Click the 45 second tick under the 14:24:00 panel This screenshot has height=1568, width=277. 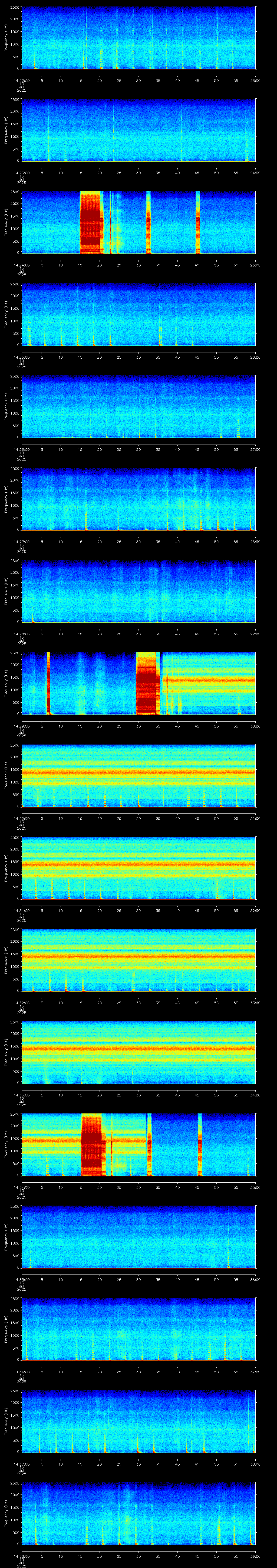(197, 265)
